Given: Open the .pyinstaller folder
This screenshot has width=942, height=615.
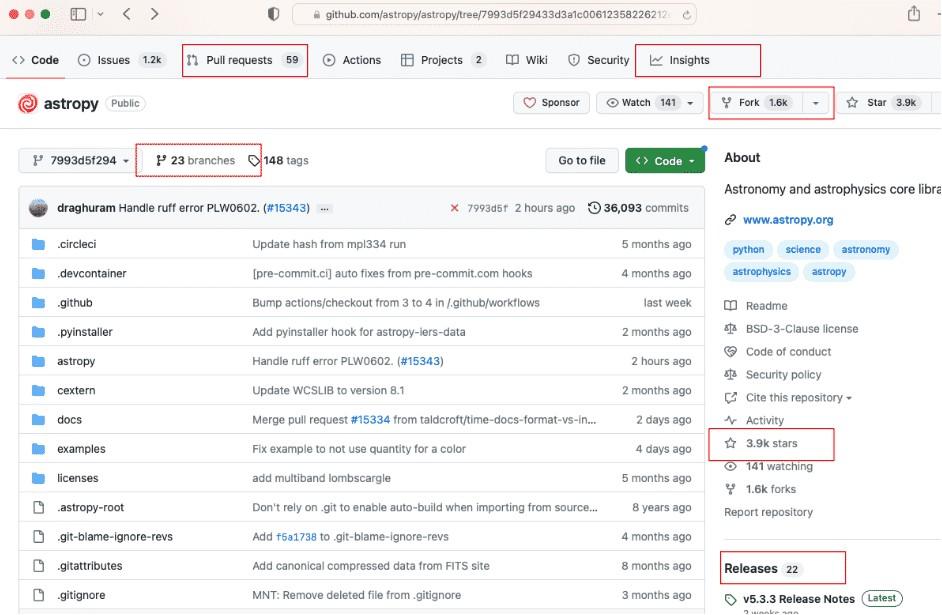Looking at the screenshot, I should coord(85,332).
